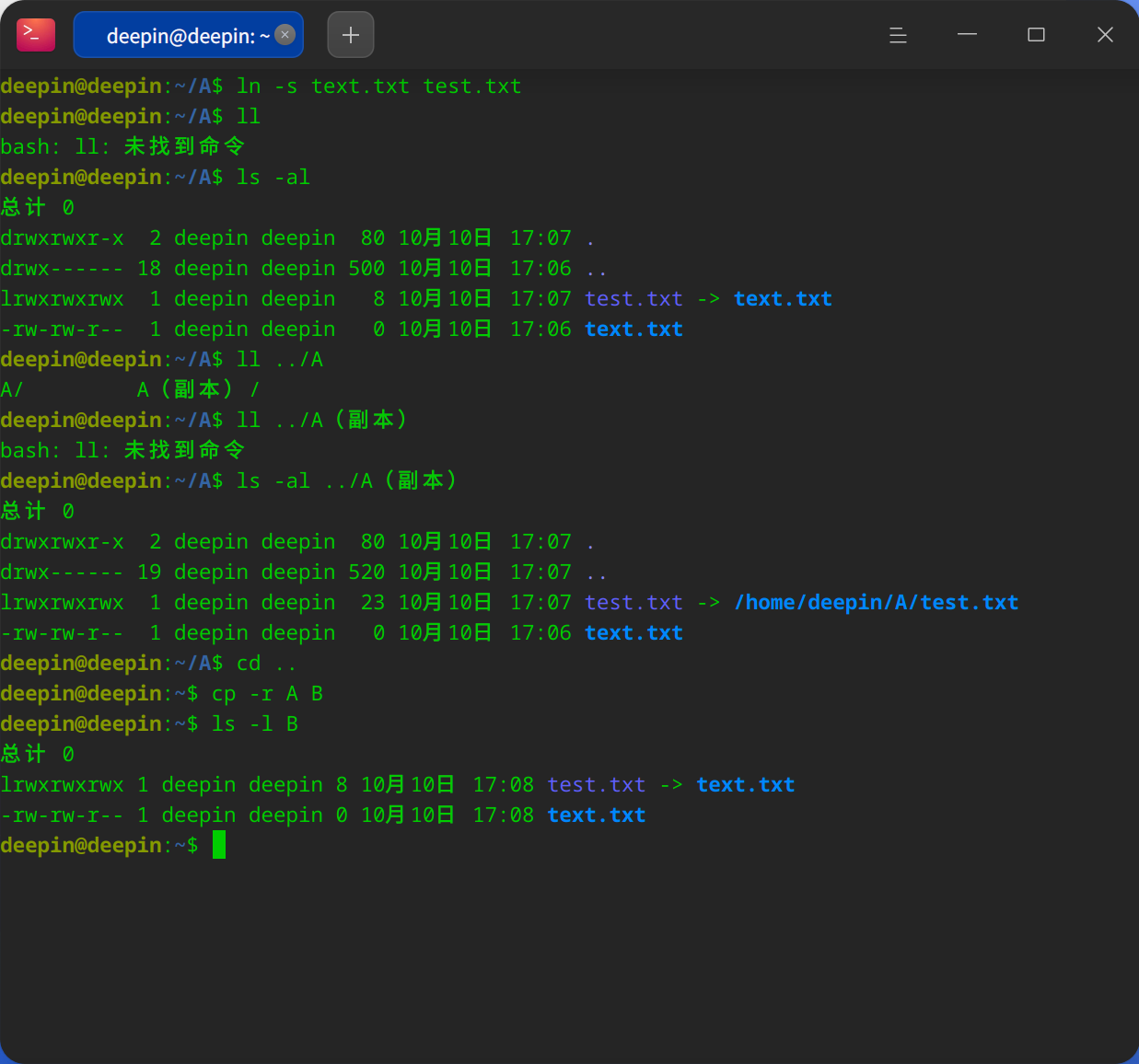Click the 'cd ..' command text

(267, 663)
